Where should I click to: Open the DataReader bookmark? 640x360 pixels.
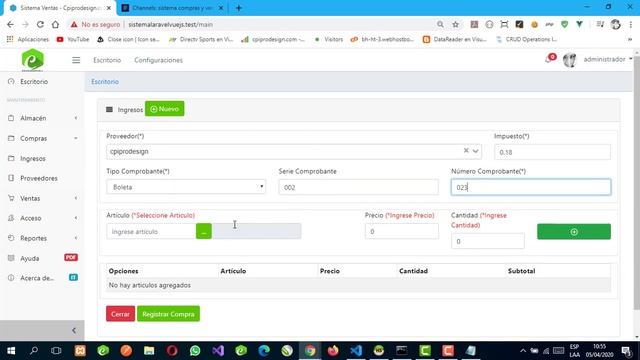click(455, 39)
